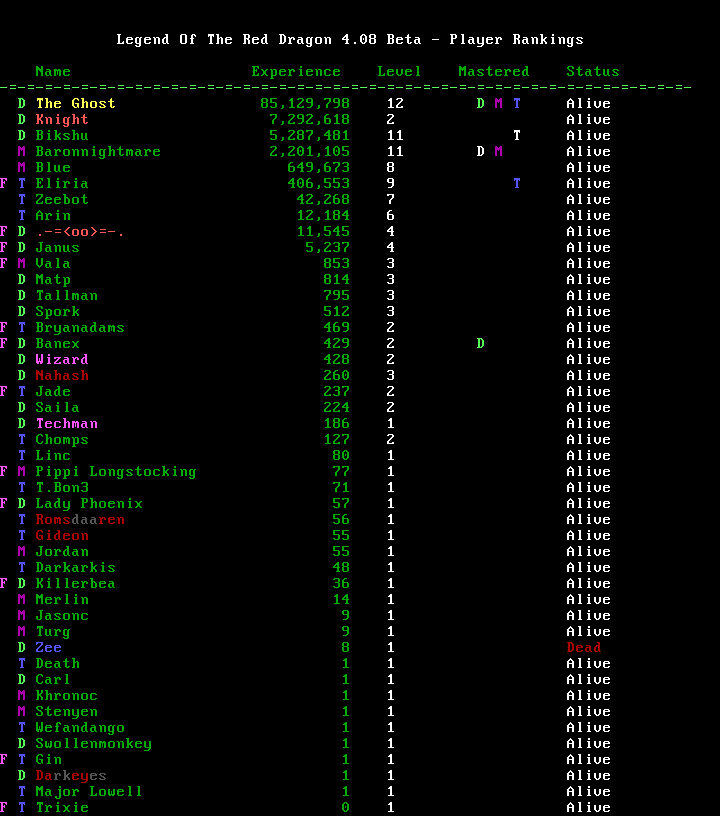Image resolution: width=720 pixels, height=816 pixels.
Task: Select Bryanadams in the rankings
Action: (x=80, y=328)
